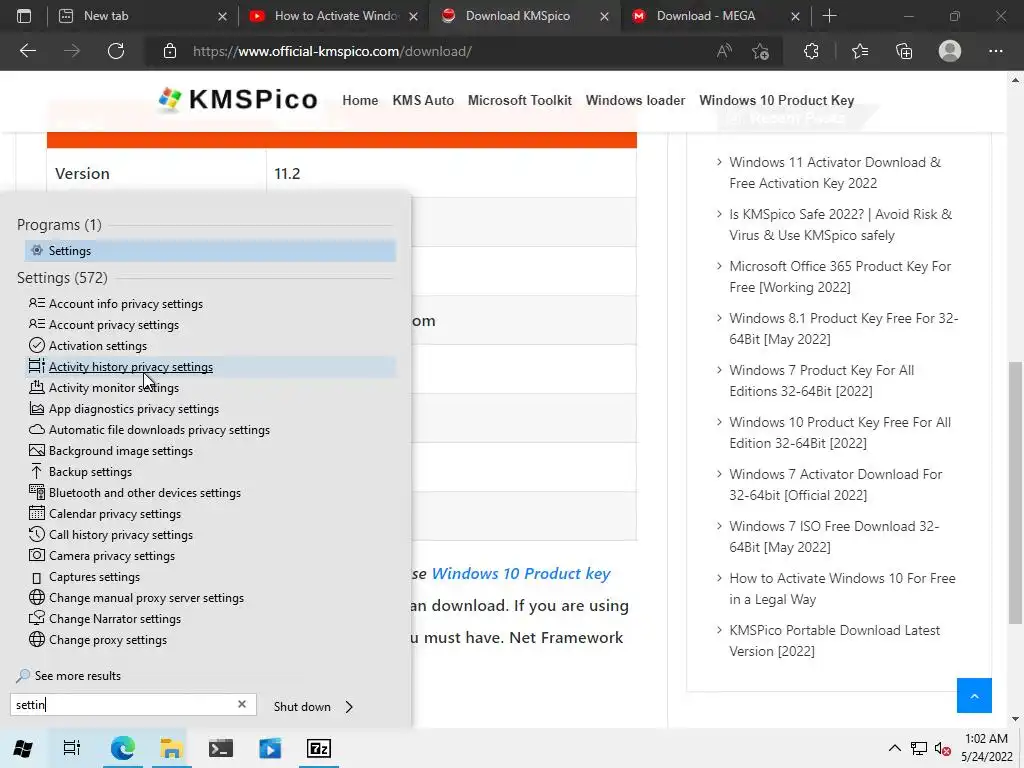Show hidden system tray icons
Image resolution: width=1024 pixels, height=768 pixels.
click(895, 748)
